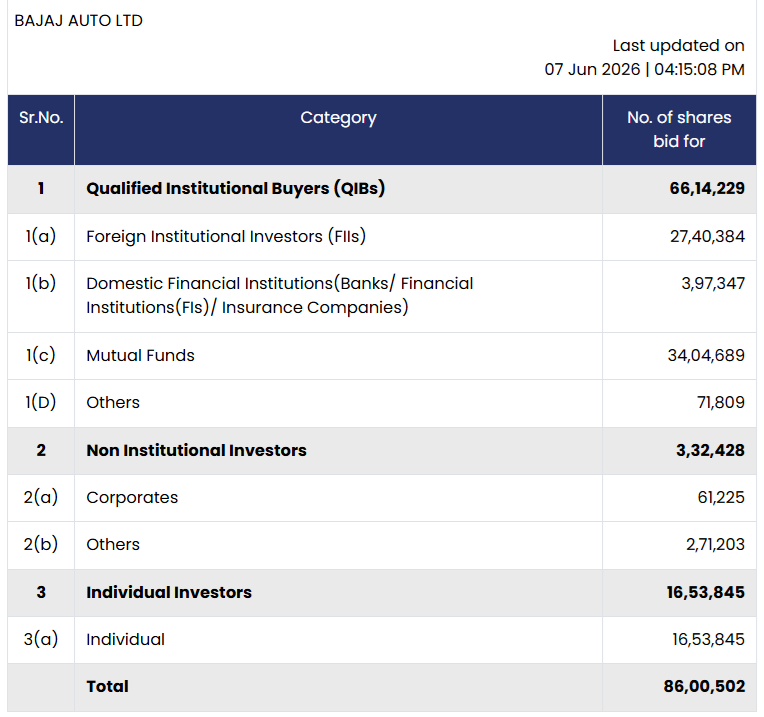This screenshot has width=764, height=717.
Task: Click the Others label in row 1(D)
Action: point(113,402)
